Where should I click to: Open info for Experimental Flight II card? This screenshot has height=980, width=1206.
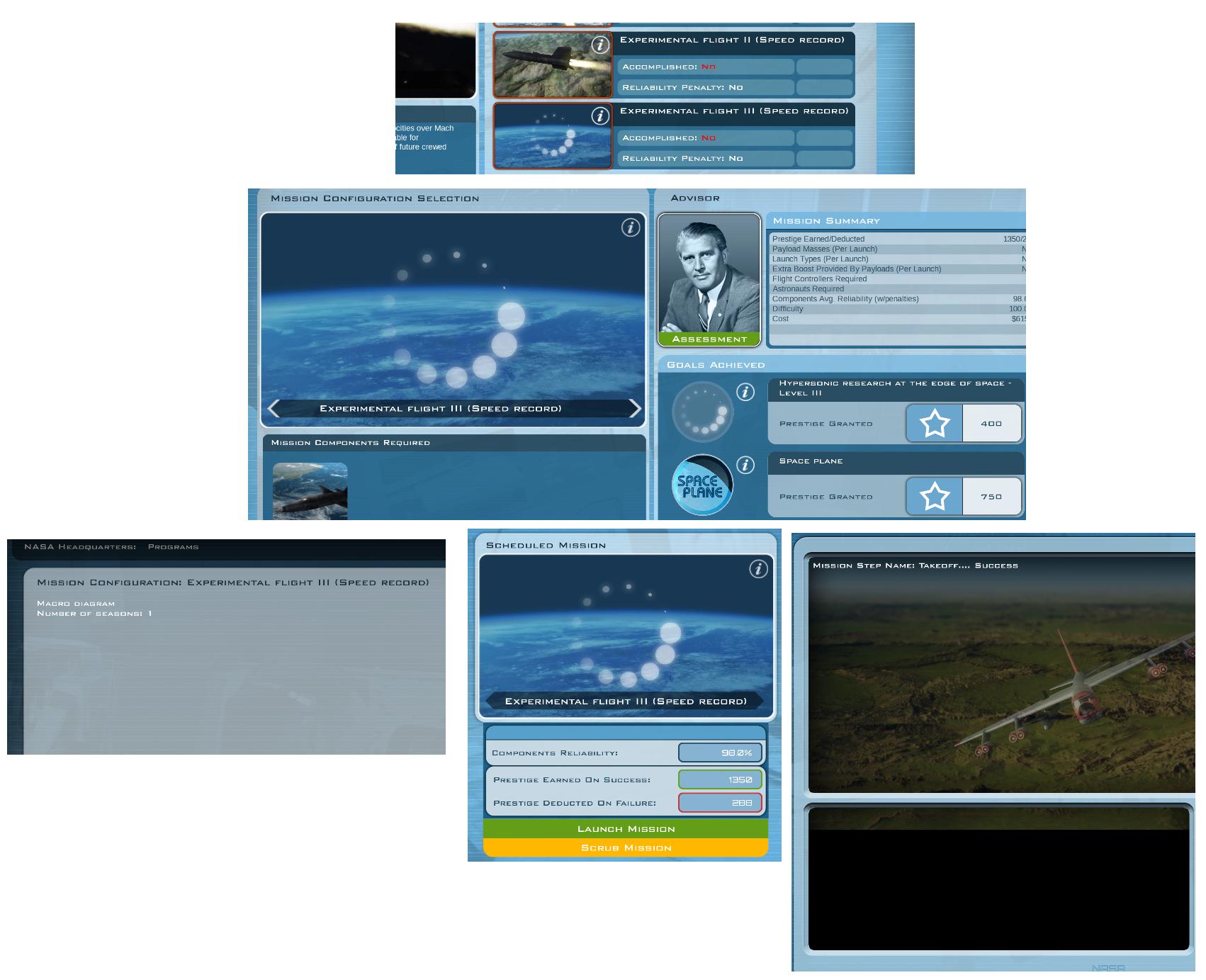pos(600,45)
